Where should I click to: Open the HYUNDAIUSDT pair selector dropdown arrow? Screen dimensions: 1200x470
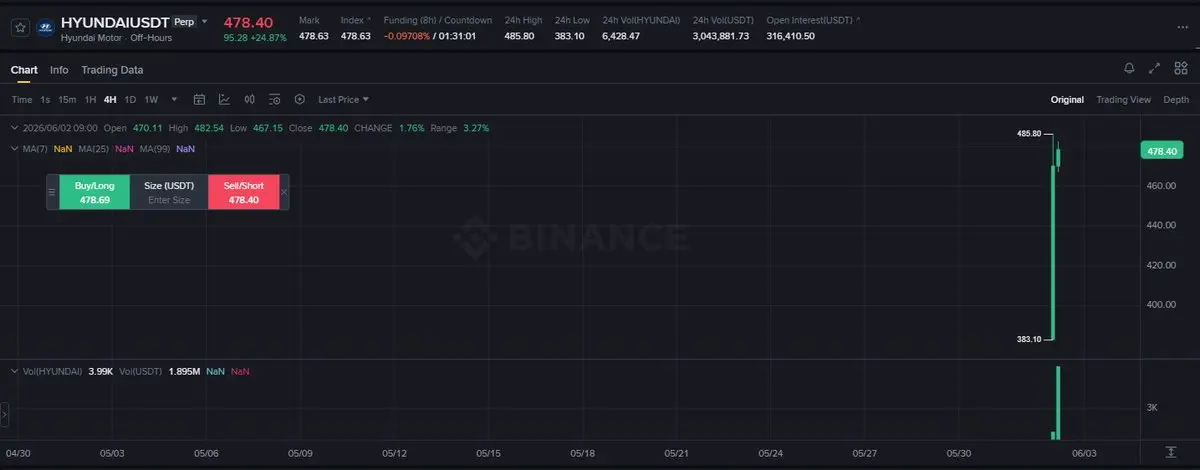pos(205,21)
